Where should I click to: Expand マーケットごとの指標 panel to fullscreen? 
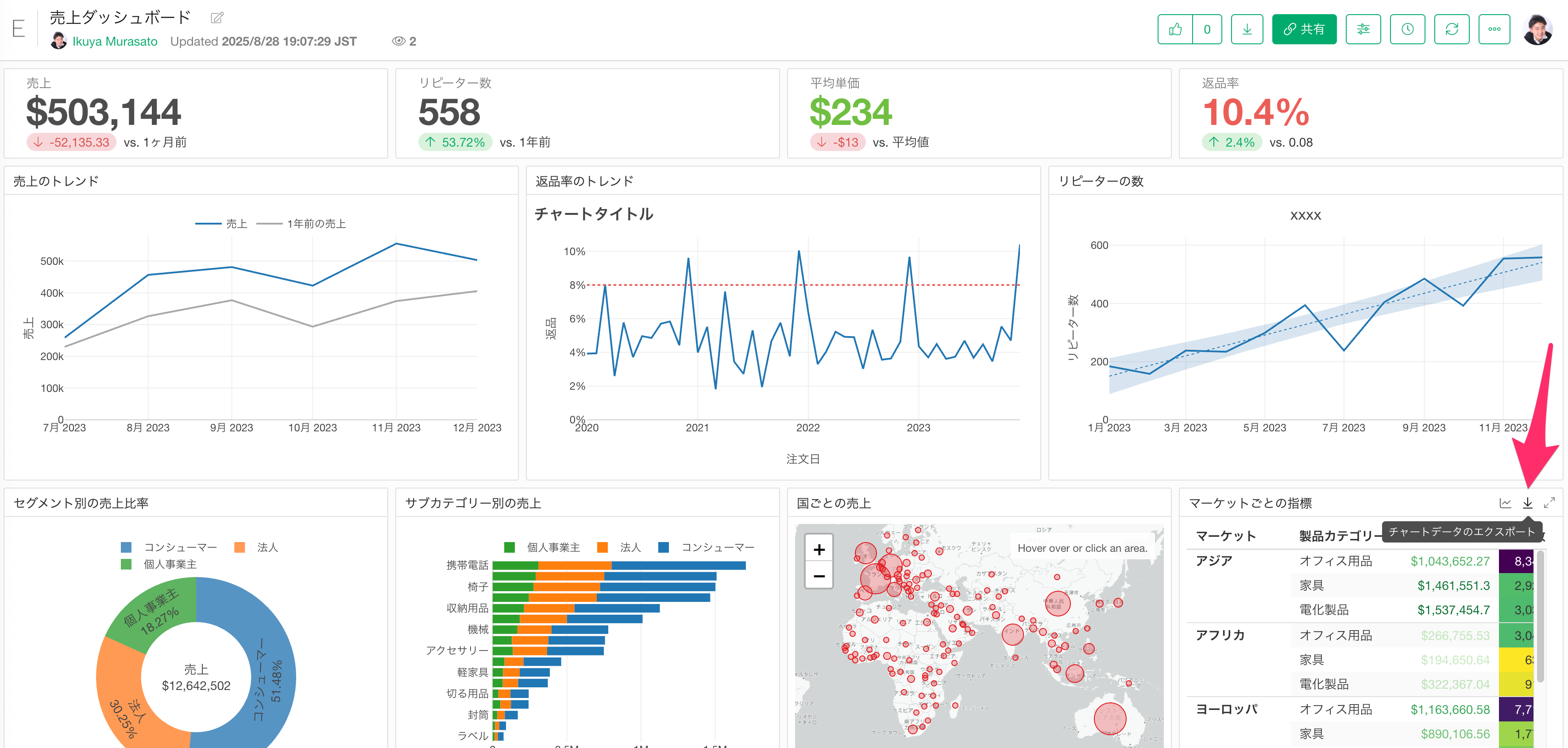(1549, 503)
